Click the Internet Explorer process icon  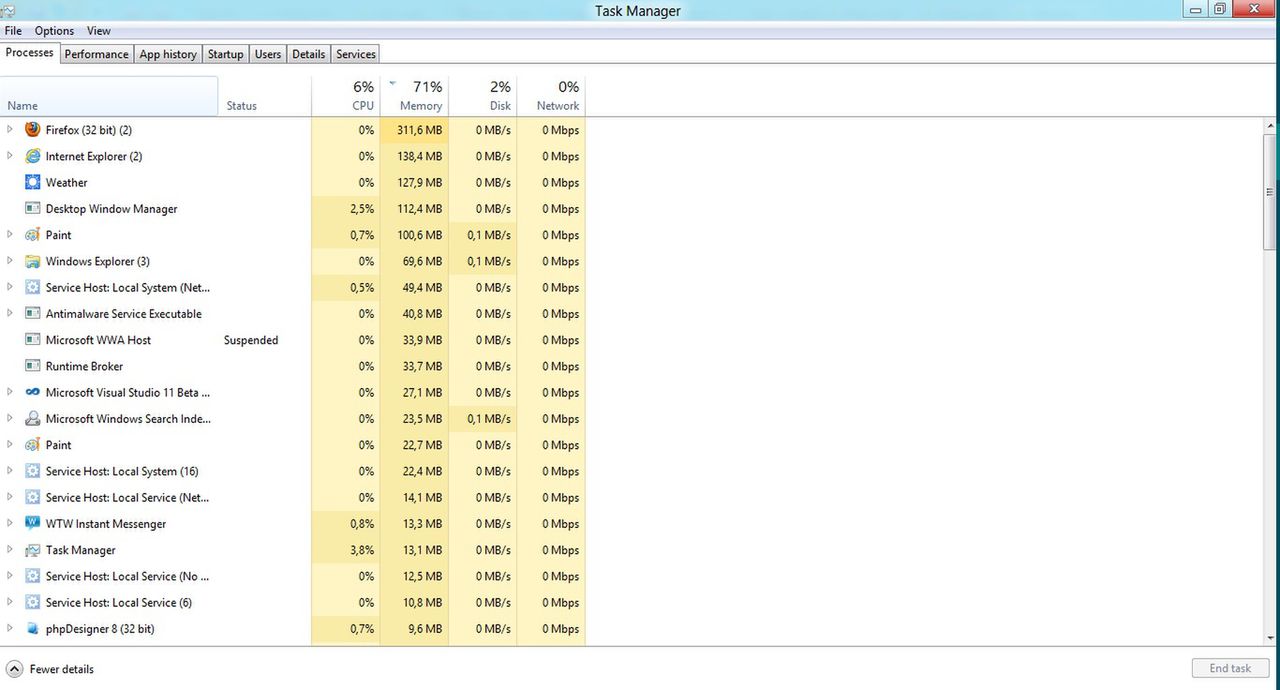(32, 156)
